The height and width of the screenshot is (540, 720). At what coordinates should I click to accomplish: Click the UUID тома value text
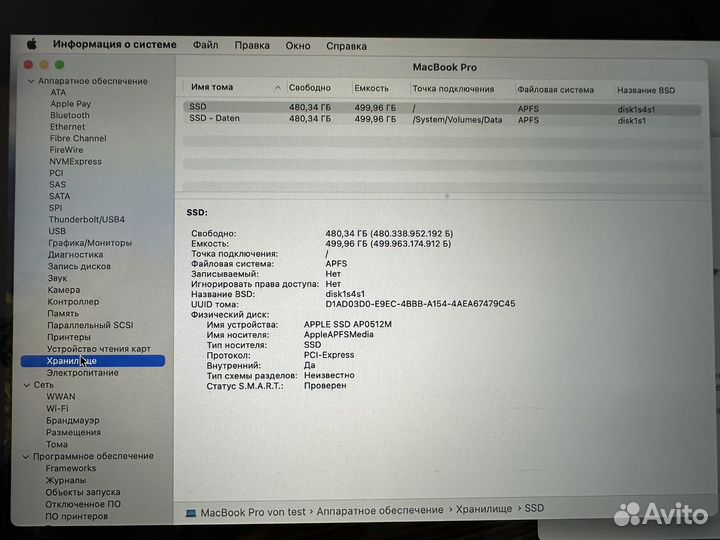tap(420, 304)
